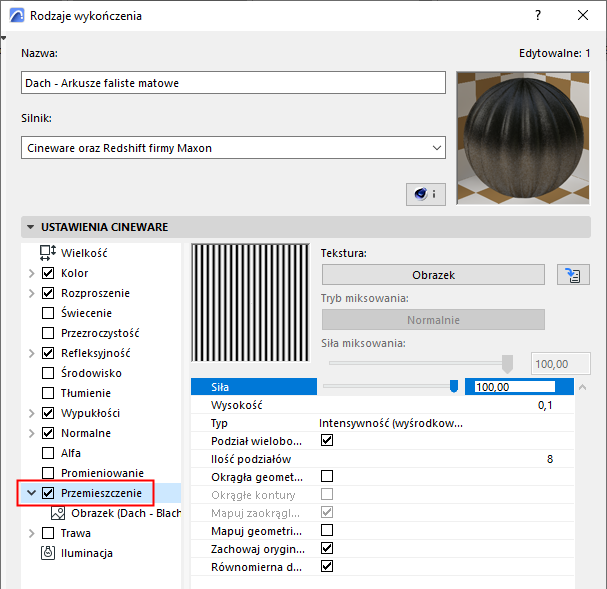Expand the Kolor tree item
This screenshot has height=589, width=607.
pos(32,273)
